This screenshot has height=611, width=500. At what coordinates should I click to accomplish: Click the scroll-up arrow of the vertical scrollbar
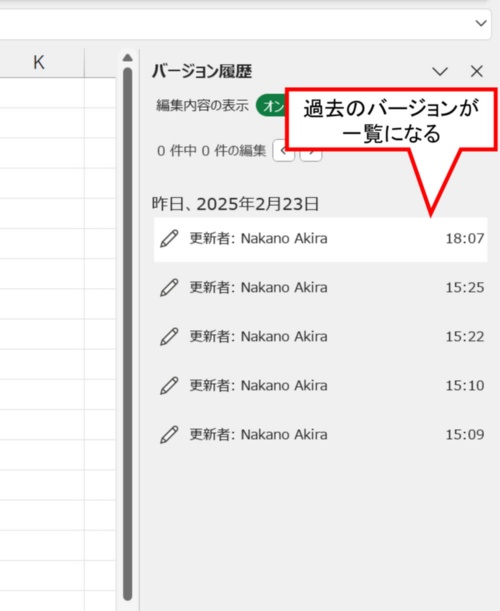tap(127, 58)
